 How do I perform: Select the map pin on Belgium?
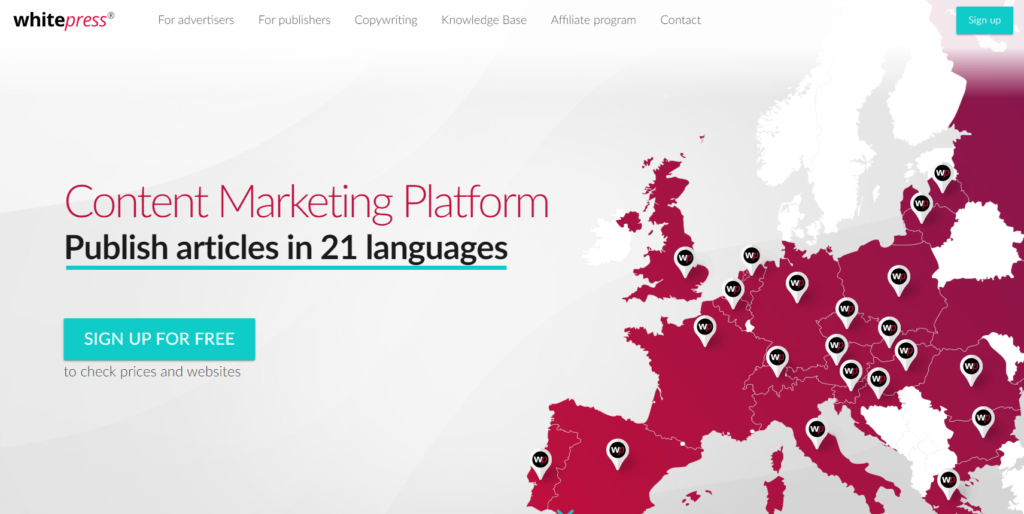(x=733, y=293)
